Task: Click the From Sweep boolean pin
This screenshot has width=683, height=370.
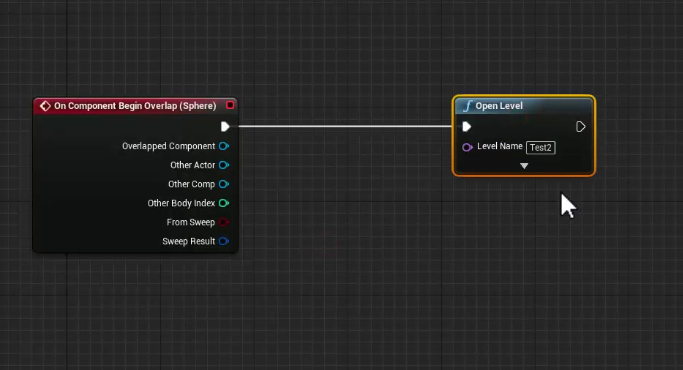Action: click(x=224, y=222)
